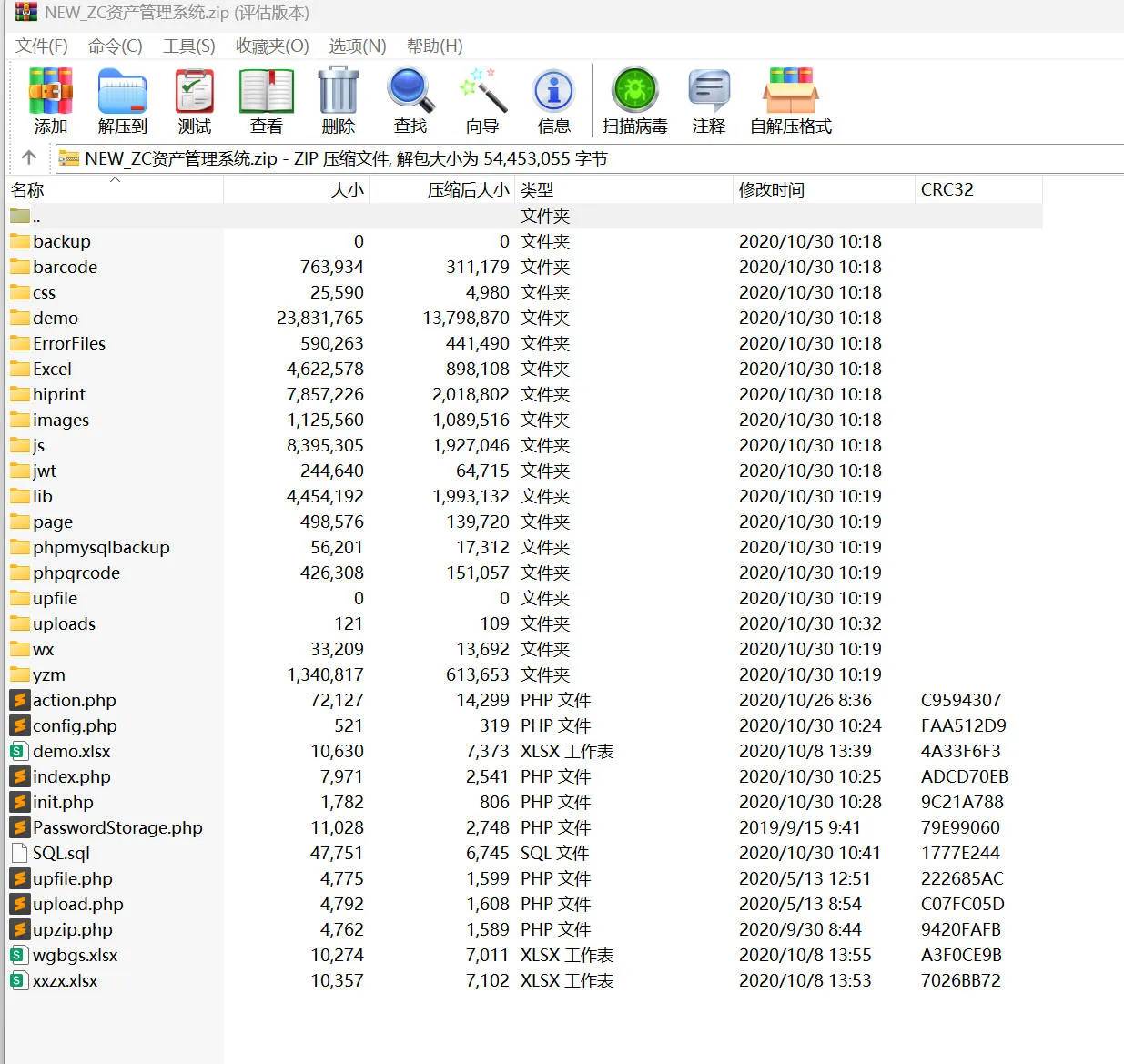
Task: Select the parent folder '..' icon
Action: pyautogui.click(x=19, y=216)
